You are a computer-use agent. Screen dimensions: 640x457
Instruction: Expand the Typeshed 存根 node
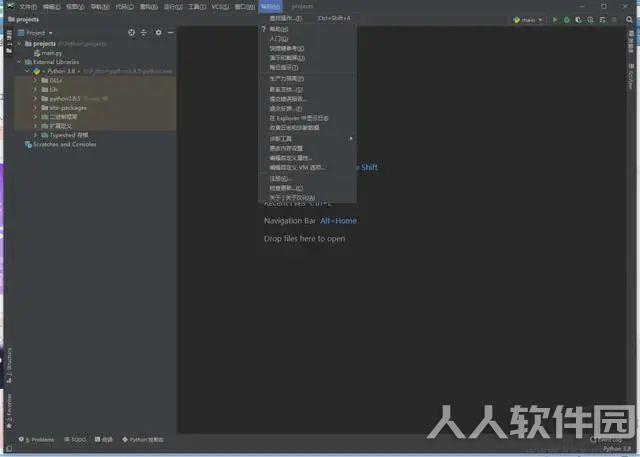click(36, 135)
